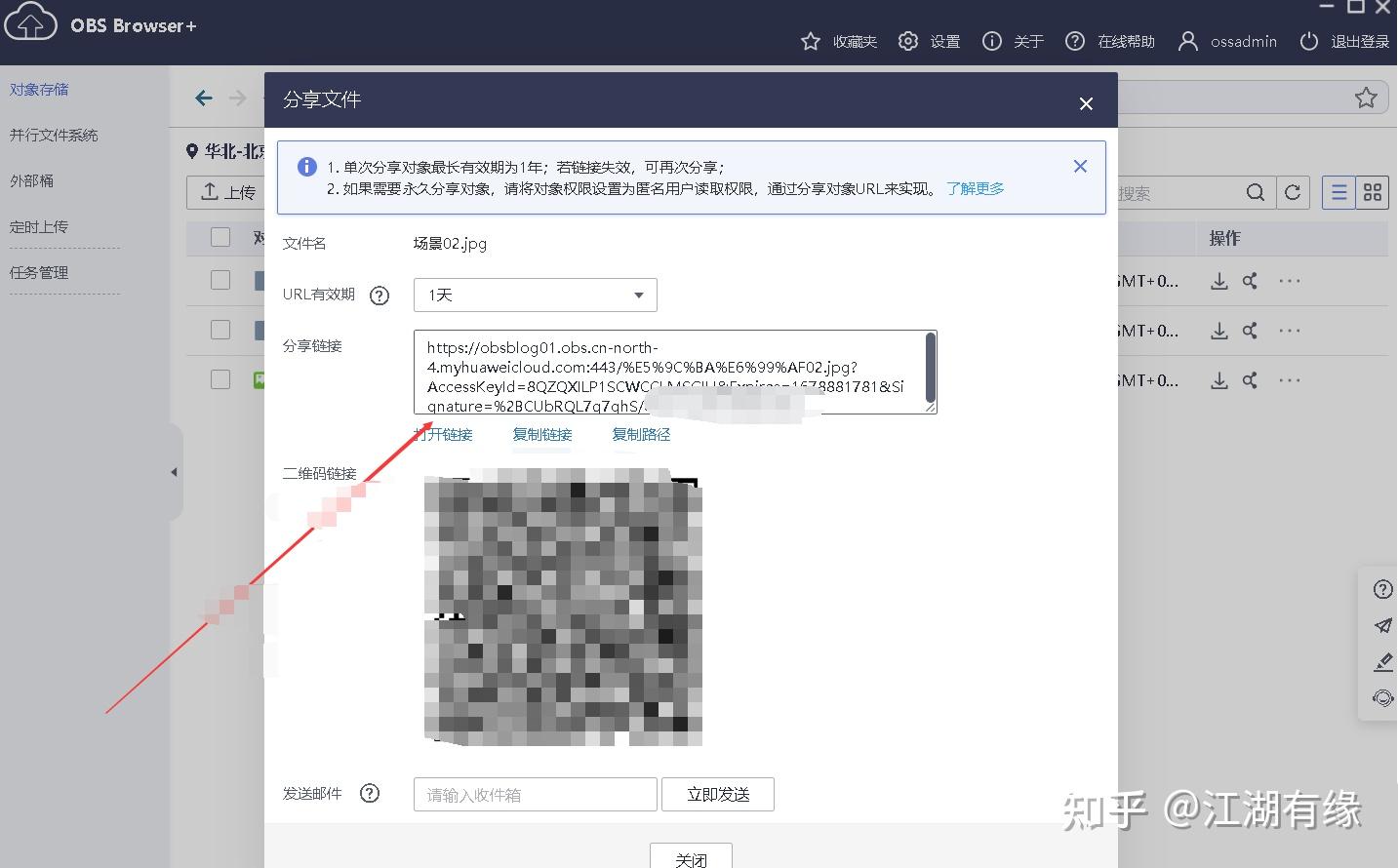The height and width of the screenshot is (868, 1398).
Task: Click inside the recipient email input field
Action: coord(535,794)
